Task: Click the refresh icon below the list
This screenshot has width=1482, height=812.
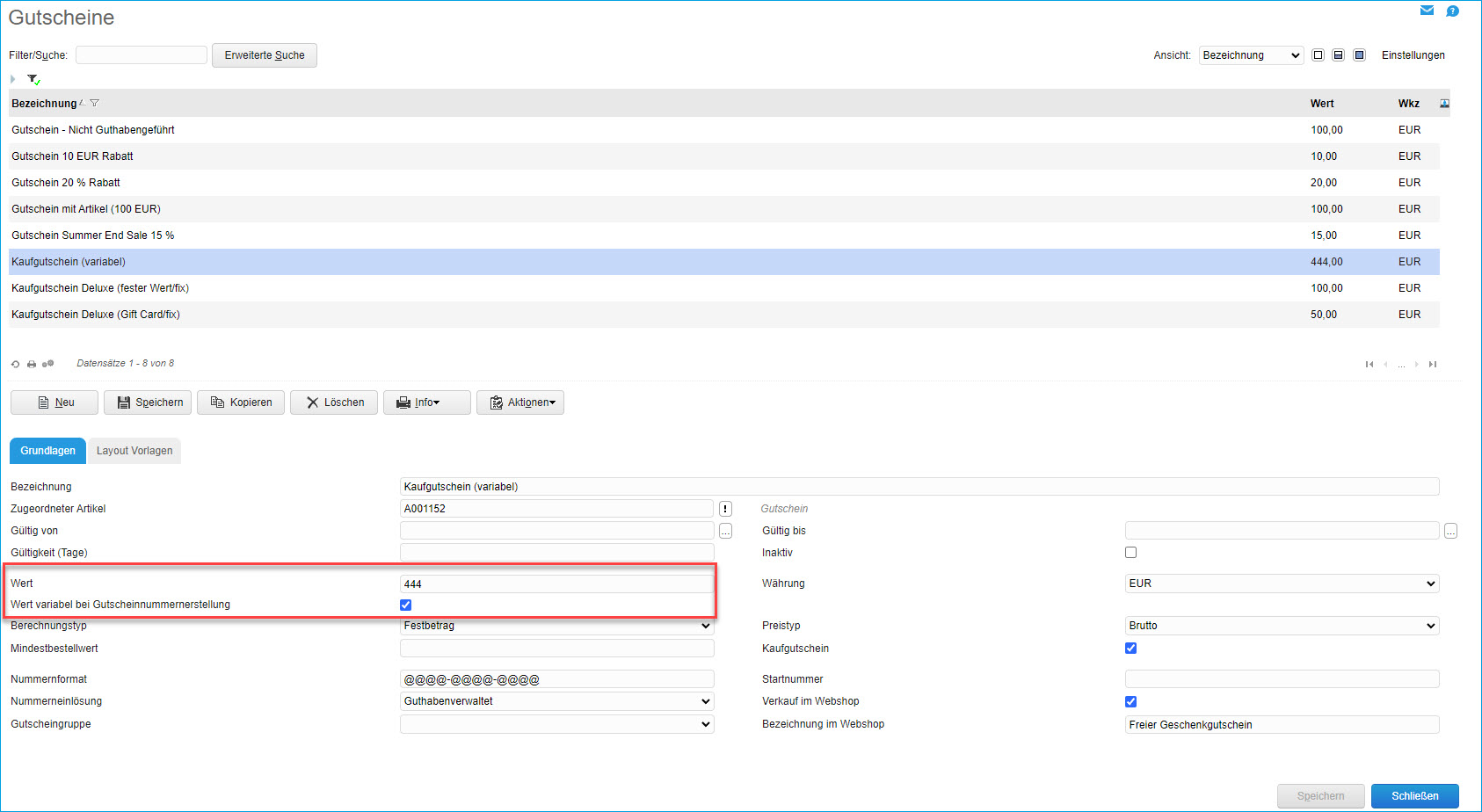Action: pyautogui.click(x=15, y=364)
